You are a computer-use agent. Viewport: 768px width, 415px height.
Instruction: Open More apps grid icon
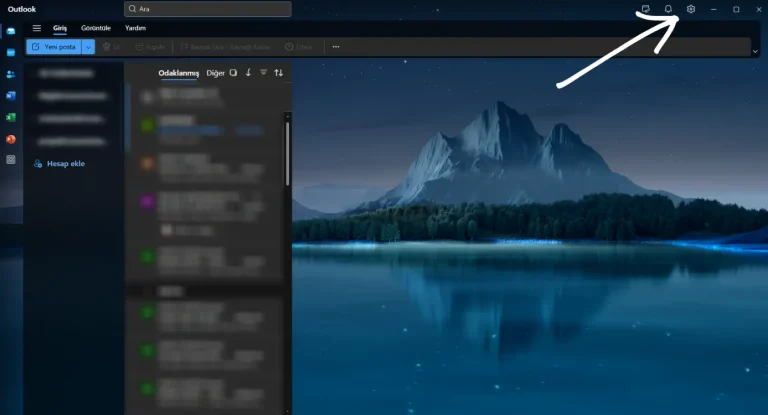[11, 160]
